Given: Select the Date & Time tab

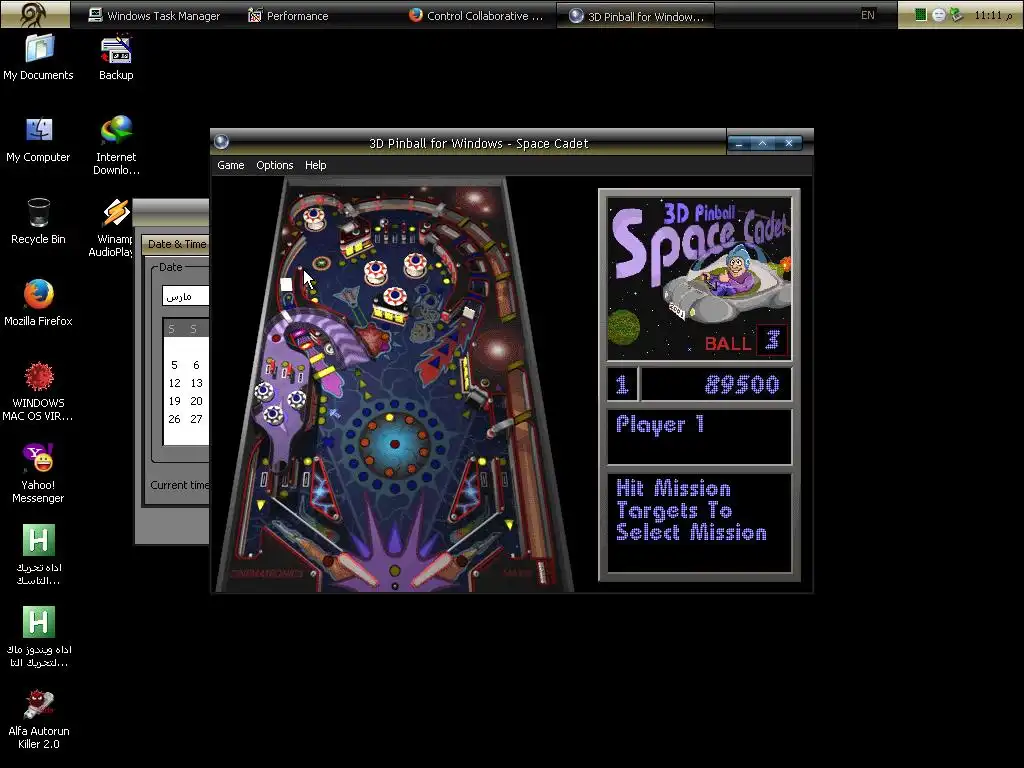Looking at the screenshot, I should (176, 244).
